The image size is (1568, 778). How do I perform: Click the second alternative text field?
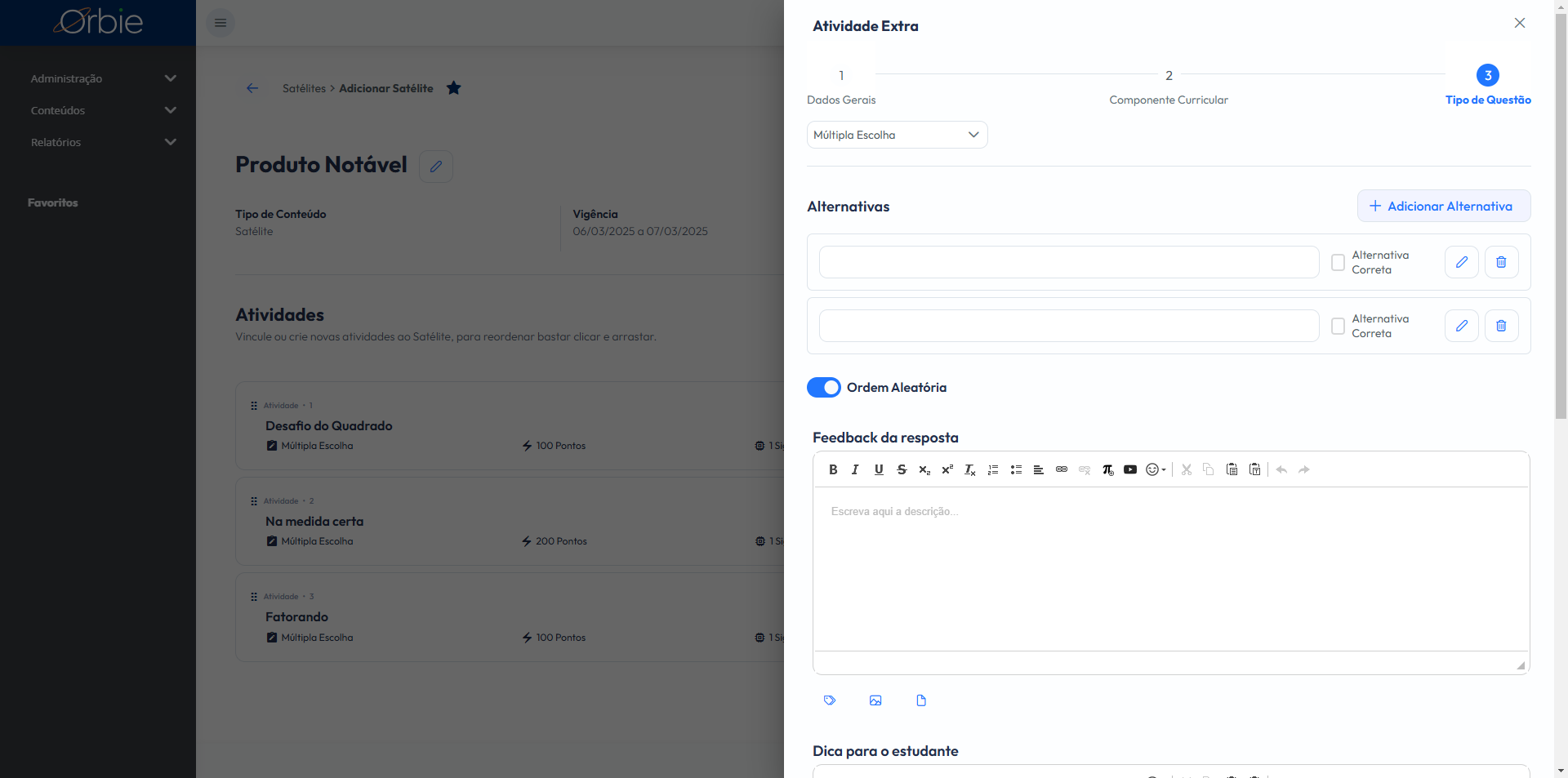tap(1069, 326)
